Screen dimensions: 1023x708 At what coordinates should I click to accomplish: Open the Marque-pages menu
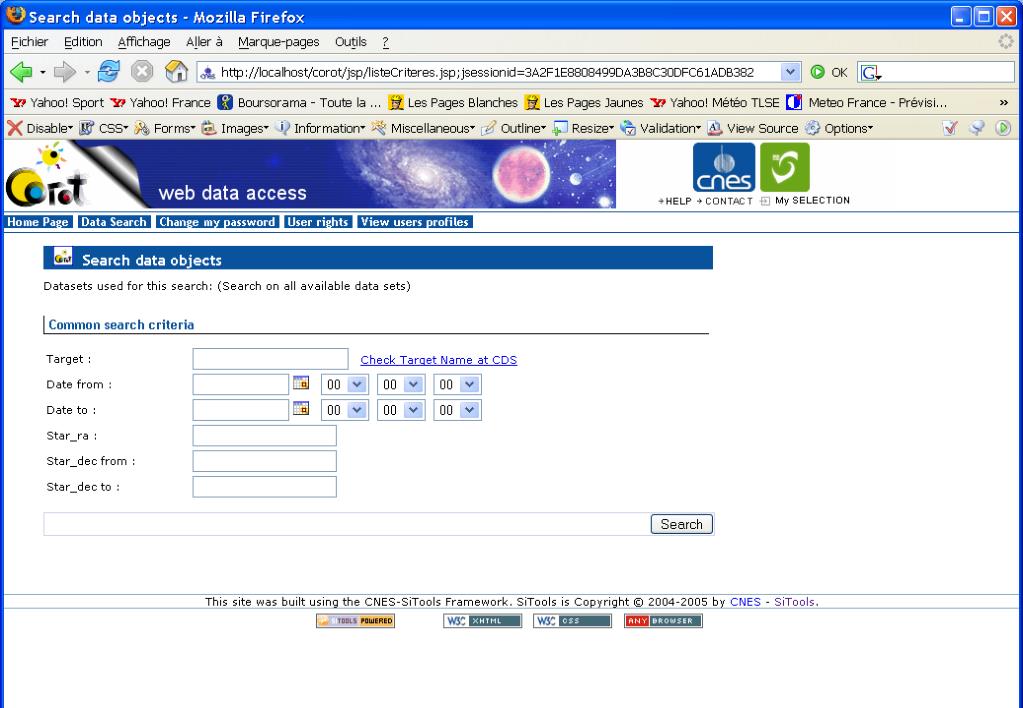click(279, 42)
